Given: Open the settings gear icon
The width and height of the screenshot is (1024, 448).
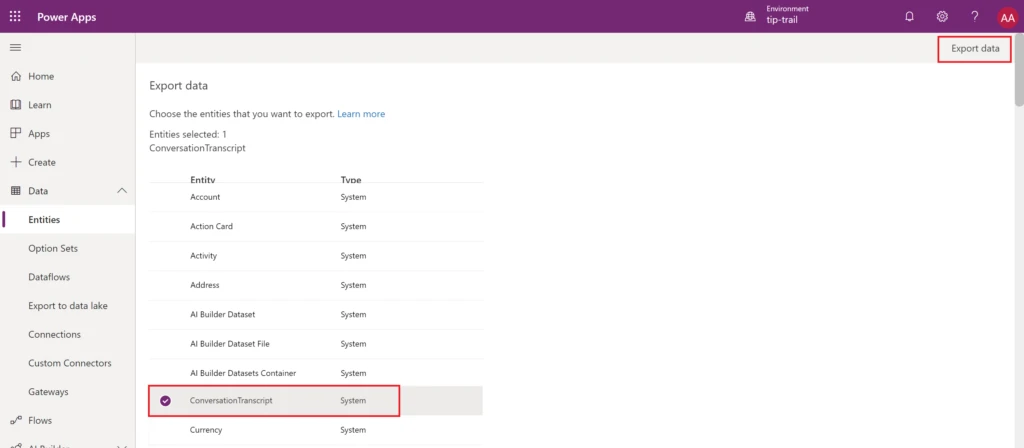Looking at the screenshot, I should (941, 17).
